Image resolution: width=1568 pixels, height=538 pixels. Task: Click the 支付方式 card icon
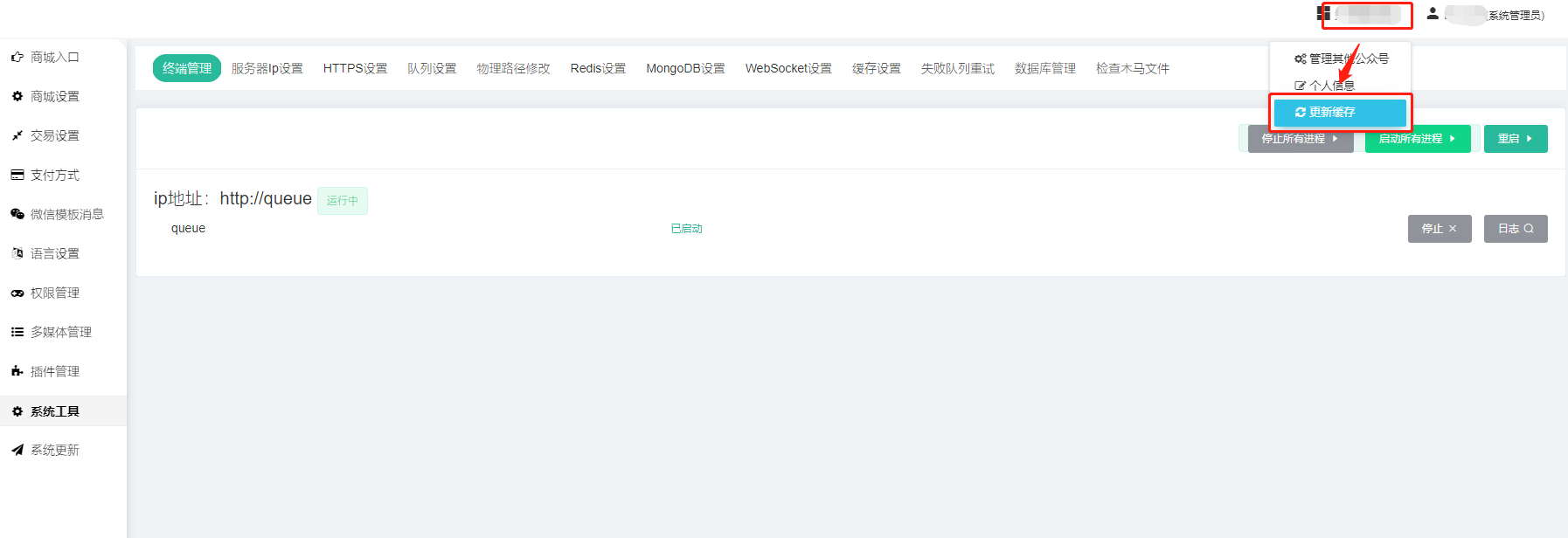click(17, 175)
